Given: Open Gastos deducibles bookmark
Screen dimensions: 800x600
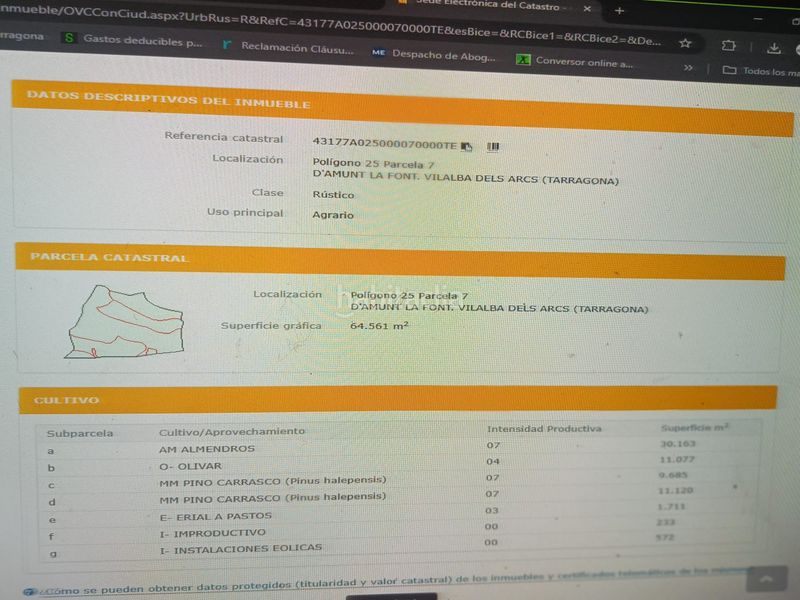Looking at the screenshot, I should pyautogui.click(x=133, y=40).
